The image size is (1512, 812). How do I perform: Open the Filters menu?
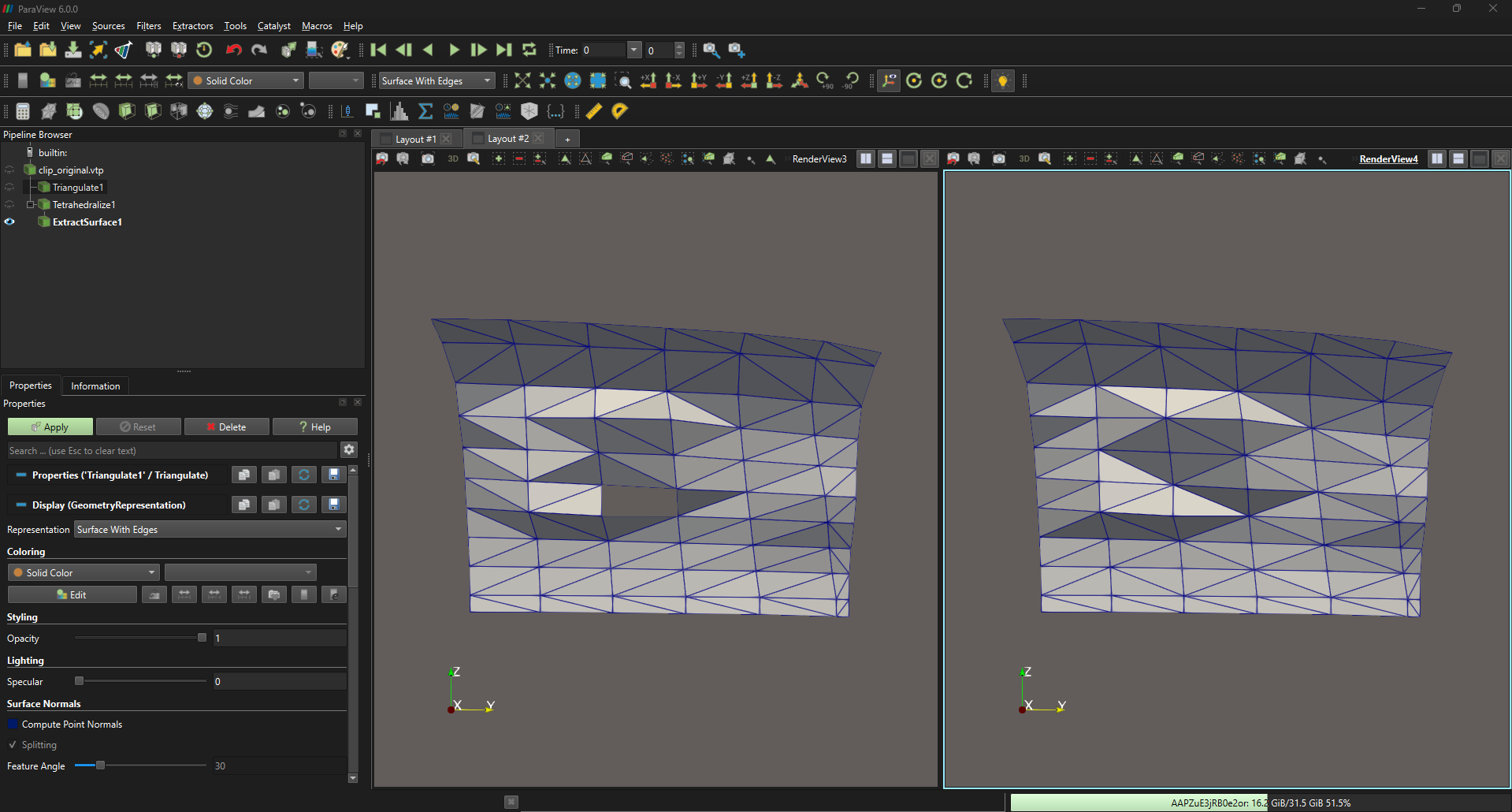click(x=148, y=26)
